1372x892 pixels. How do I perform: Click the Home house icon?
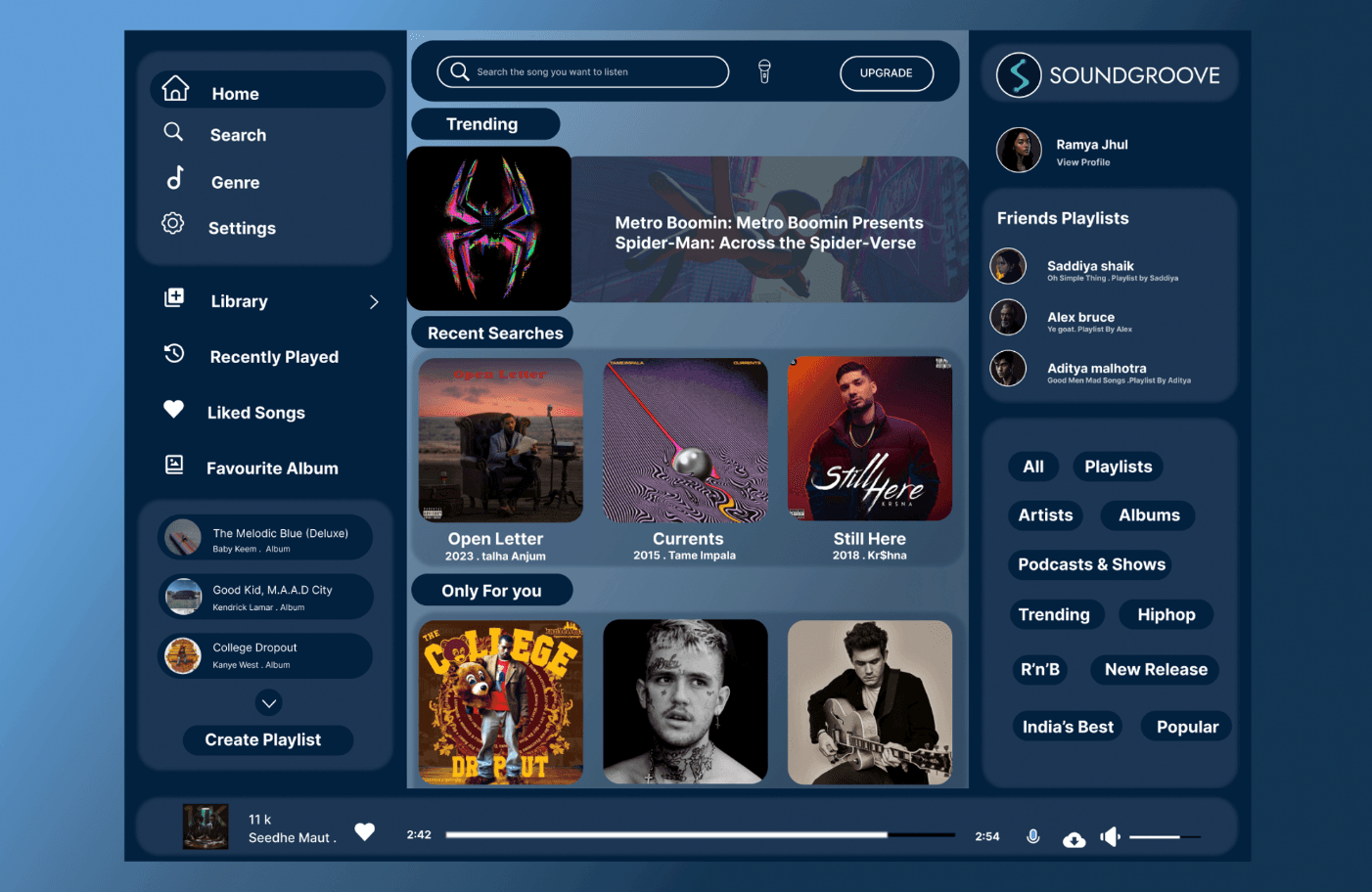175,88
